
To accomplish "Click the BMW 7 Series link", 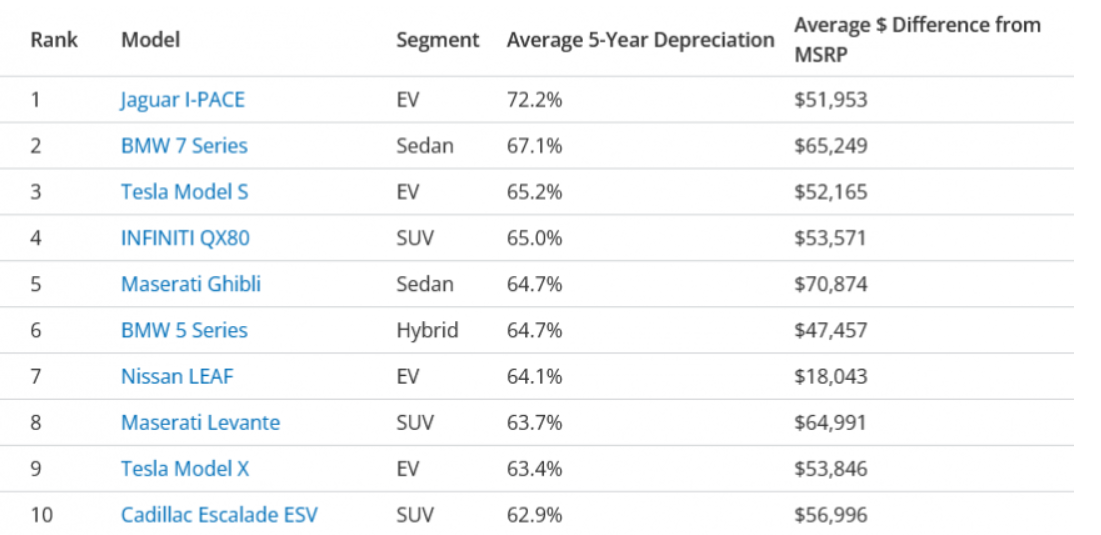I will click(184, 146).
